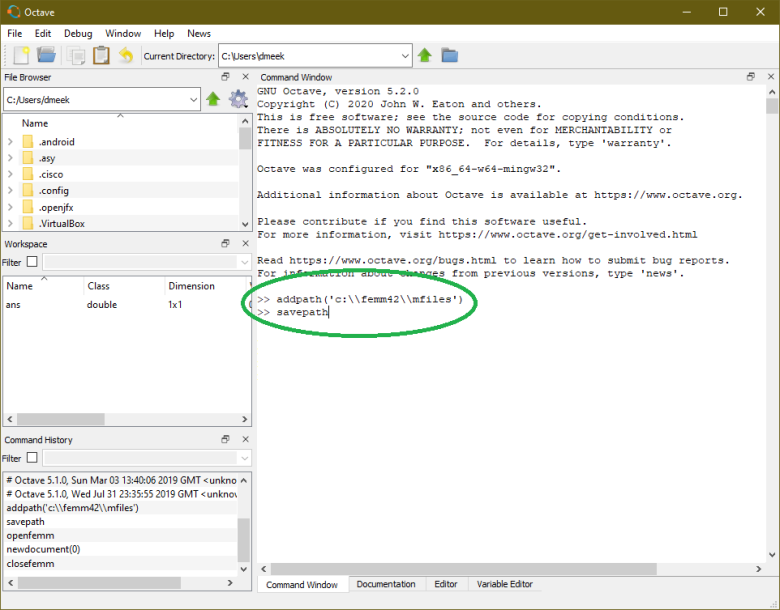This screenshot has width=780, height=610.
Task: Click the Copy toolbar icon
Action: click(x=76, y=55)
